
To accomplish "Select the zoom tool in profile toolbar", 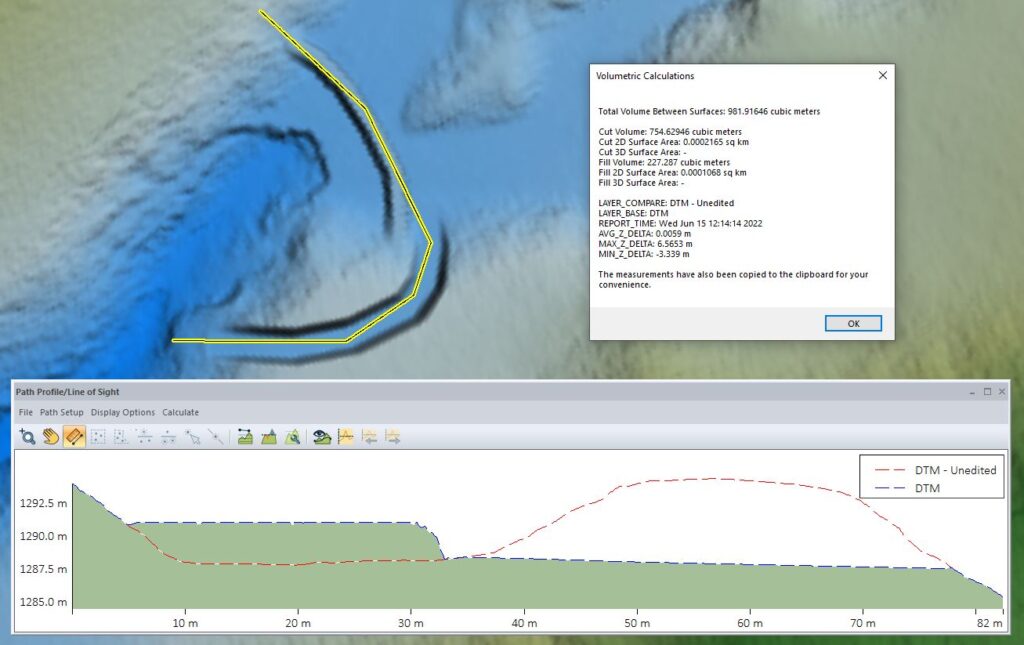I will pyautogui.click(x=27, y=437).
